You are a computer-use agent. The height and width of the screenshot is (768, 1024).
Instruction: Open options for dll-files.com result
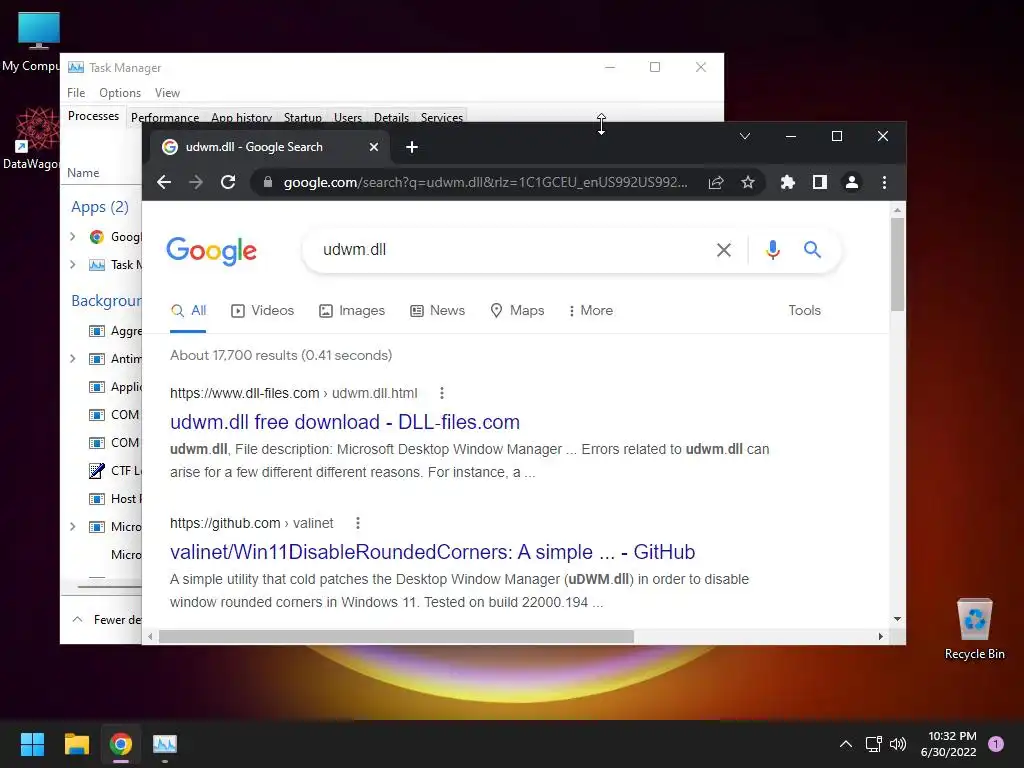[442, 393]
